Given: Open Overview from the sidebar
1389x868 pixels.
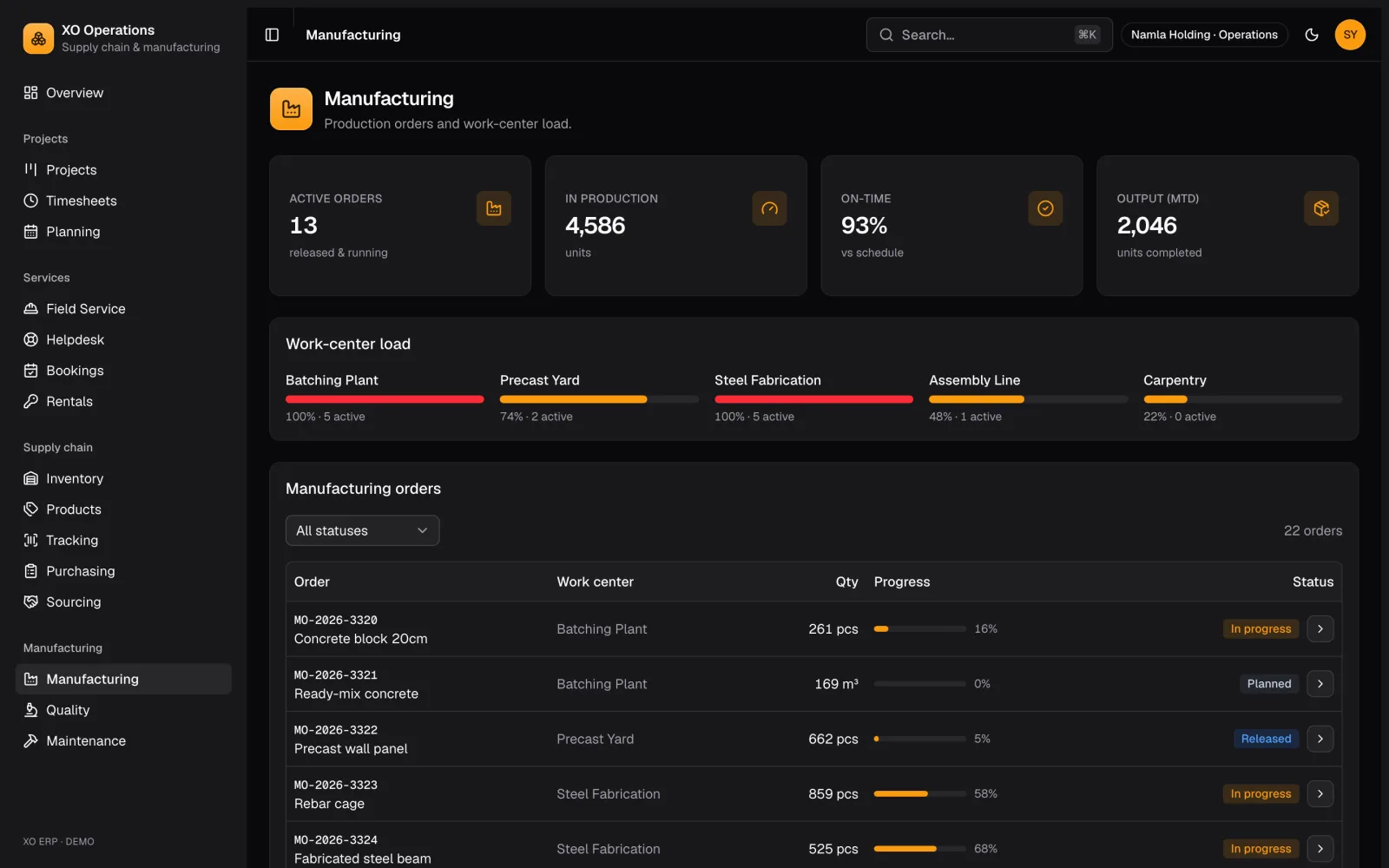Looking at the screenshot, I should click(123, 93).
